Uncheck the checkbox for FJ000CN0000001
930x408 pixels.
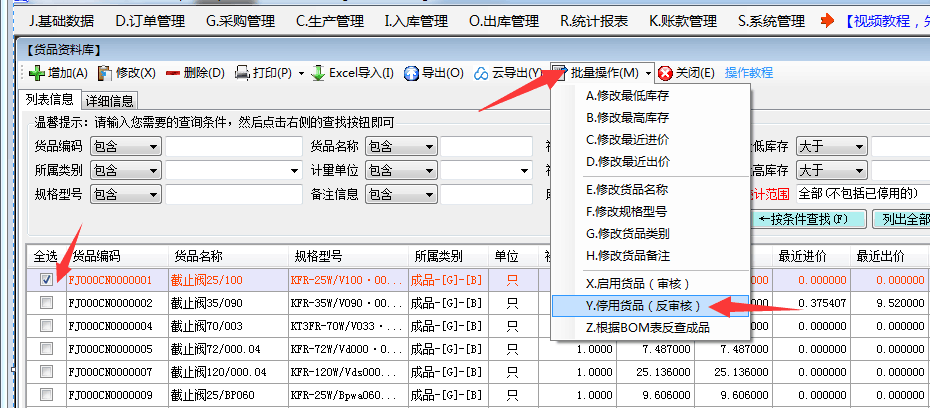(x=46, y=280)
